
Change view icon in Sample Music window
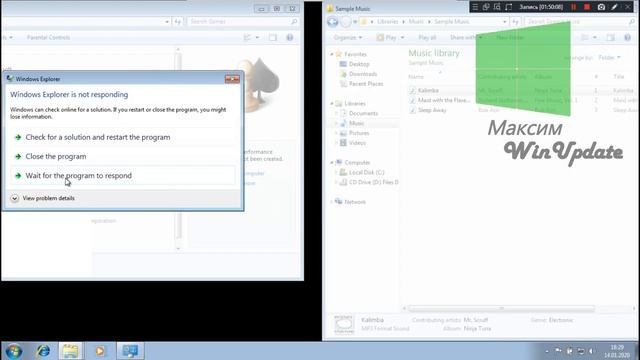pos(585,38)
